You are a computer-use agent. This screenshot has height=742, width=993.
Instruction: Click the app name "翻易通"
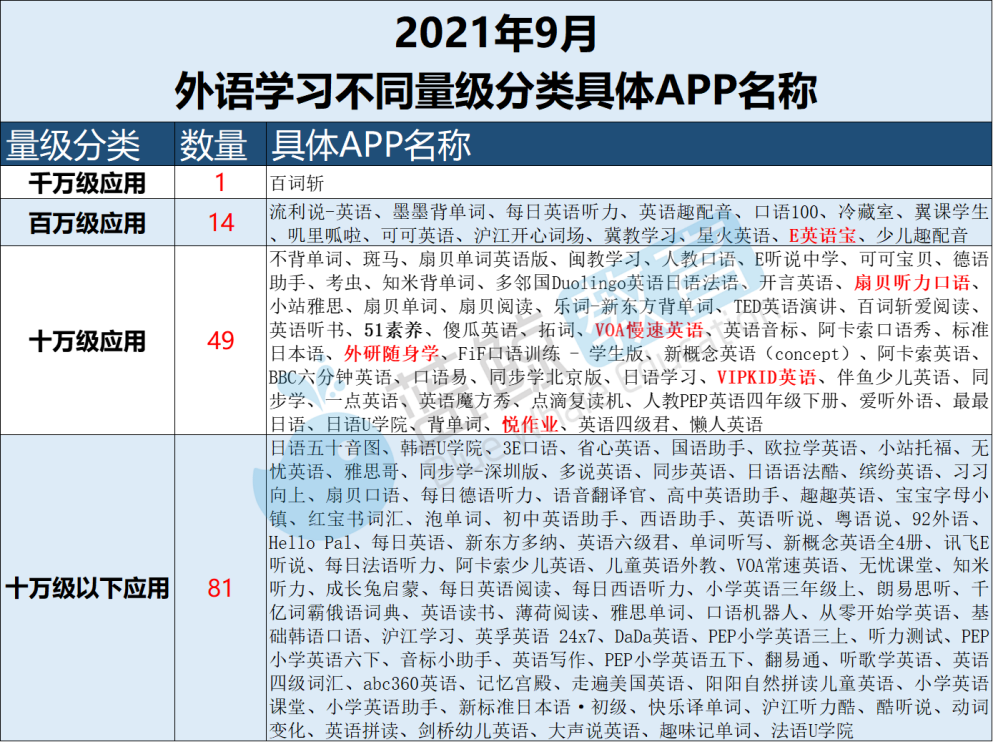coord(792,660)
